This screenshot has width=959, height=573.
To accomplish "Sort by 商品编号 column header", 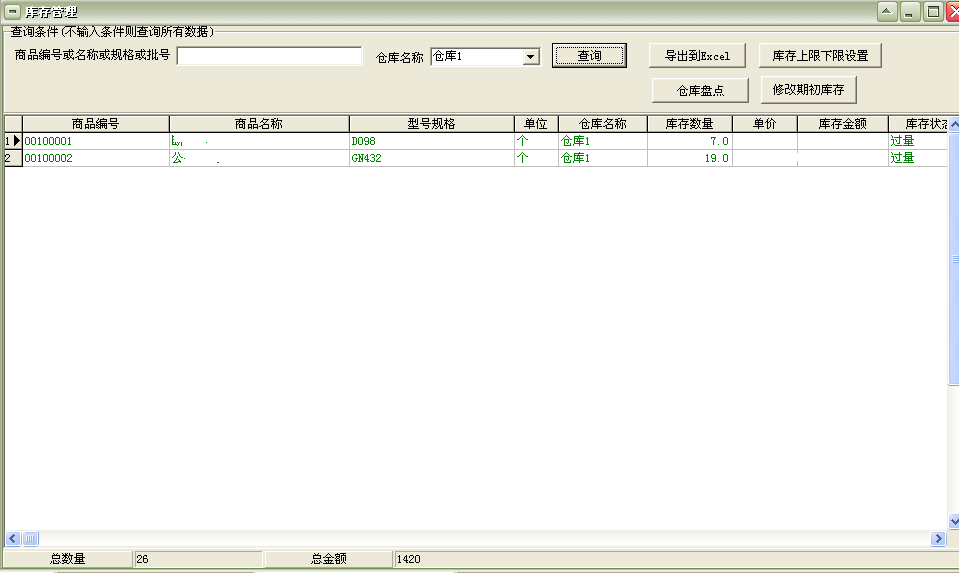I will tap(96, 124).
